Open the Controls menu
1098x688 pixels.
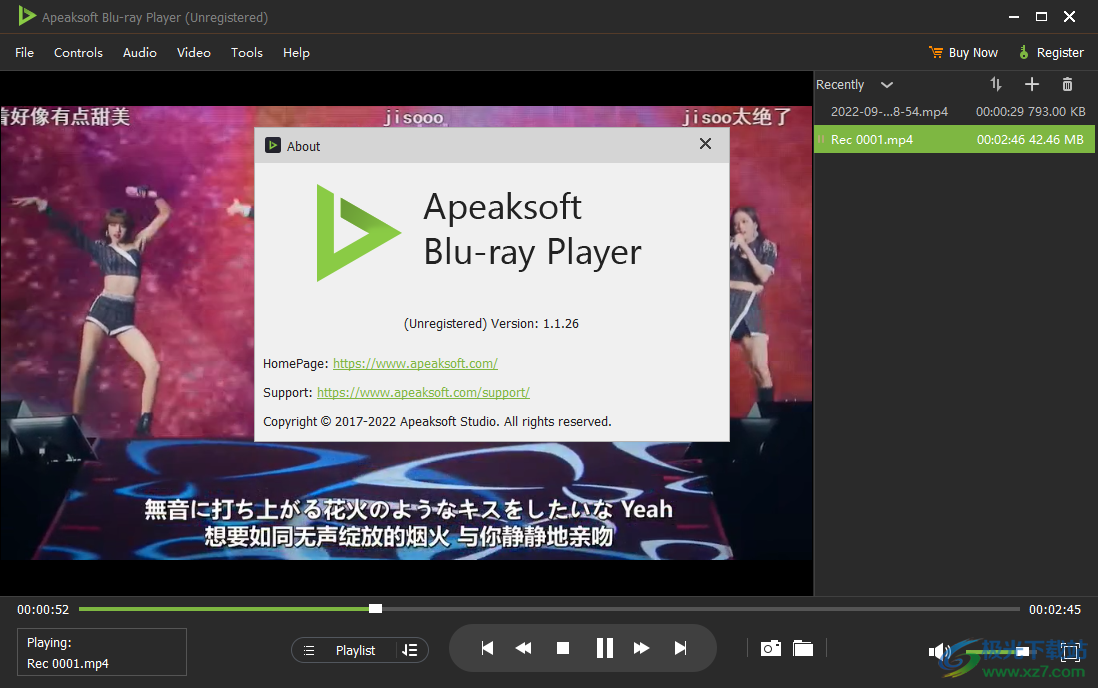click(x=78, y=52)
